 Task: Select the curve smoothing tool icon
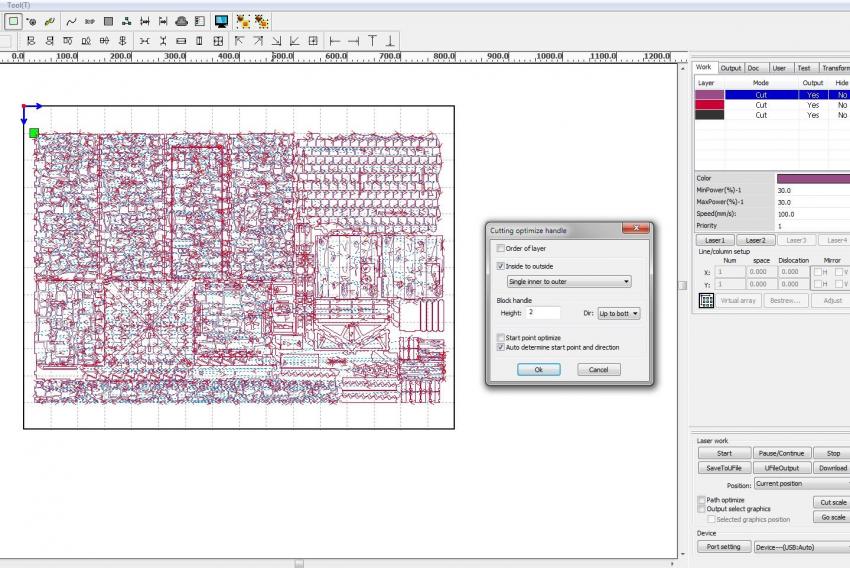[x=72, y=21]
